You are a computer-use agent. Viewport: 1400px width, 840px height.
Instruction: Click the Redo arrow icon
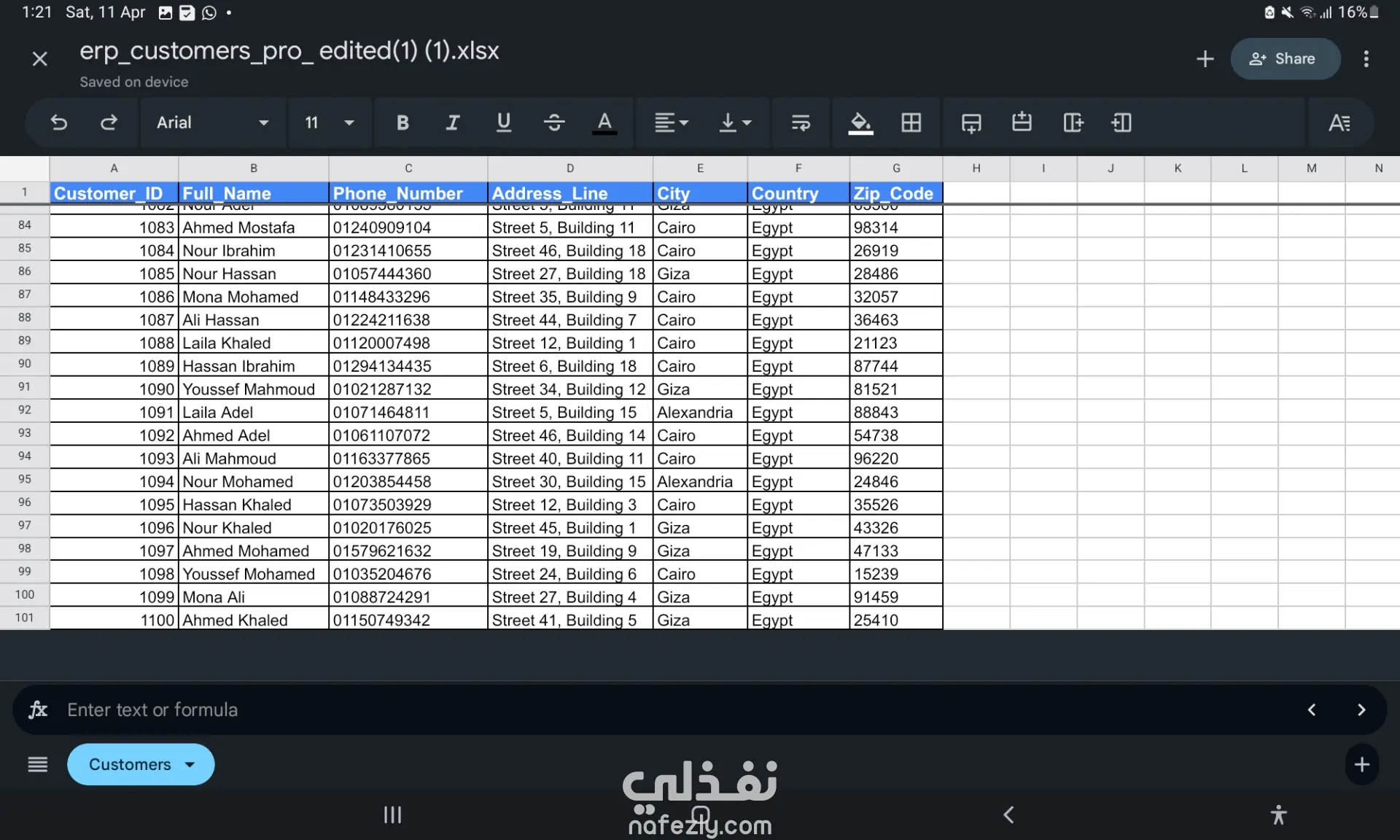tap(109, 122)
